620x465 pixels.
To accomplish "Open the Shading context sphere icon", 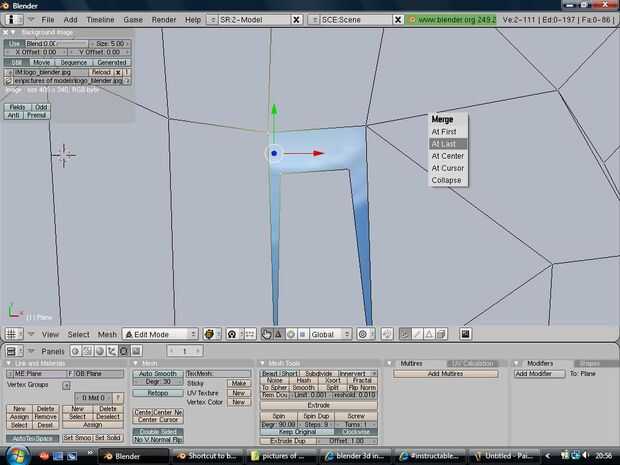I will click(x=100, y=351).
